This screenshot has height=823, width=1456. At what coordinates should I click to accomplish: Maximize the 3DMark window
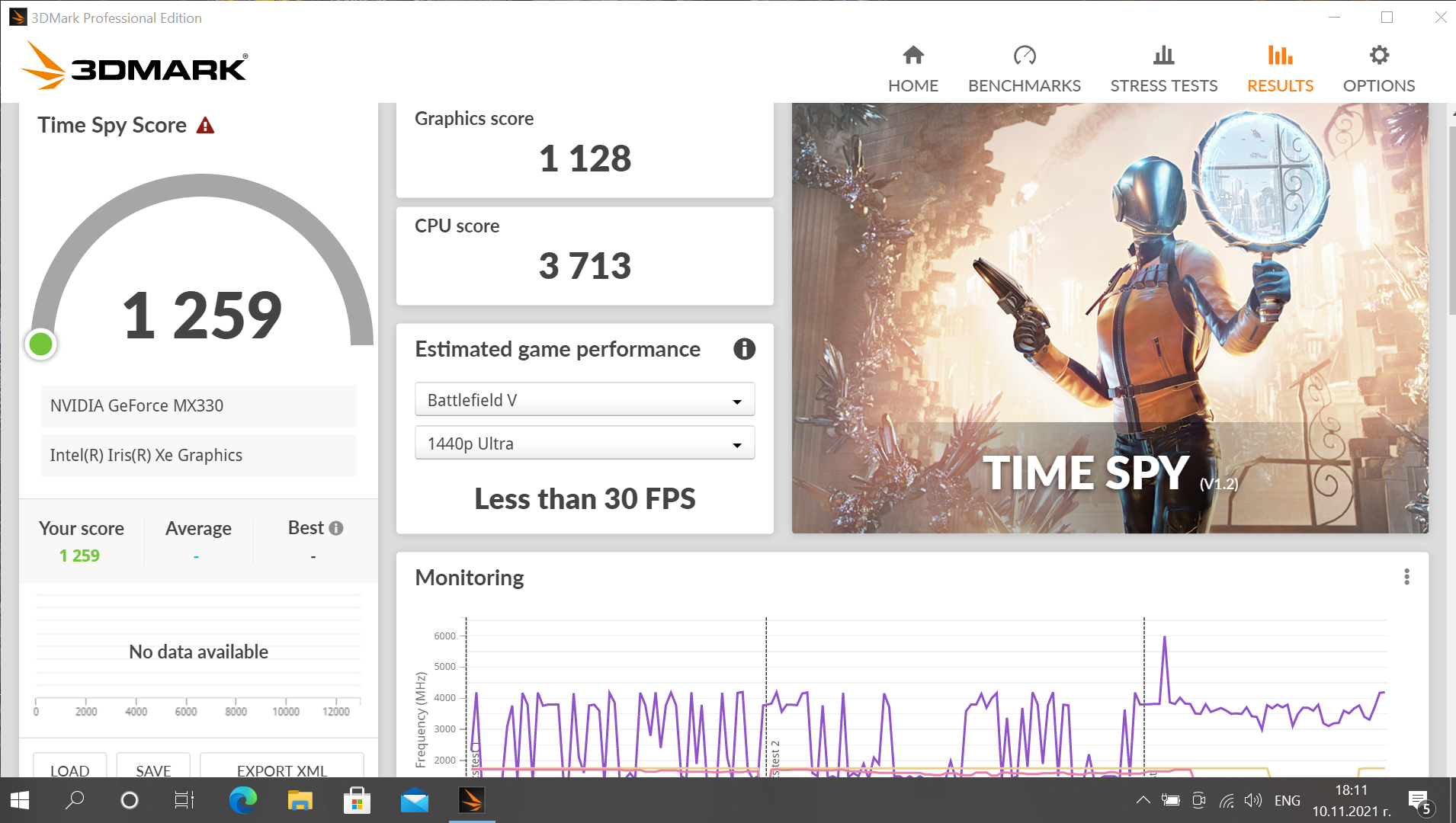coord(1387,17)
